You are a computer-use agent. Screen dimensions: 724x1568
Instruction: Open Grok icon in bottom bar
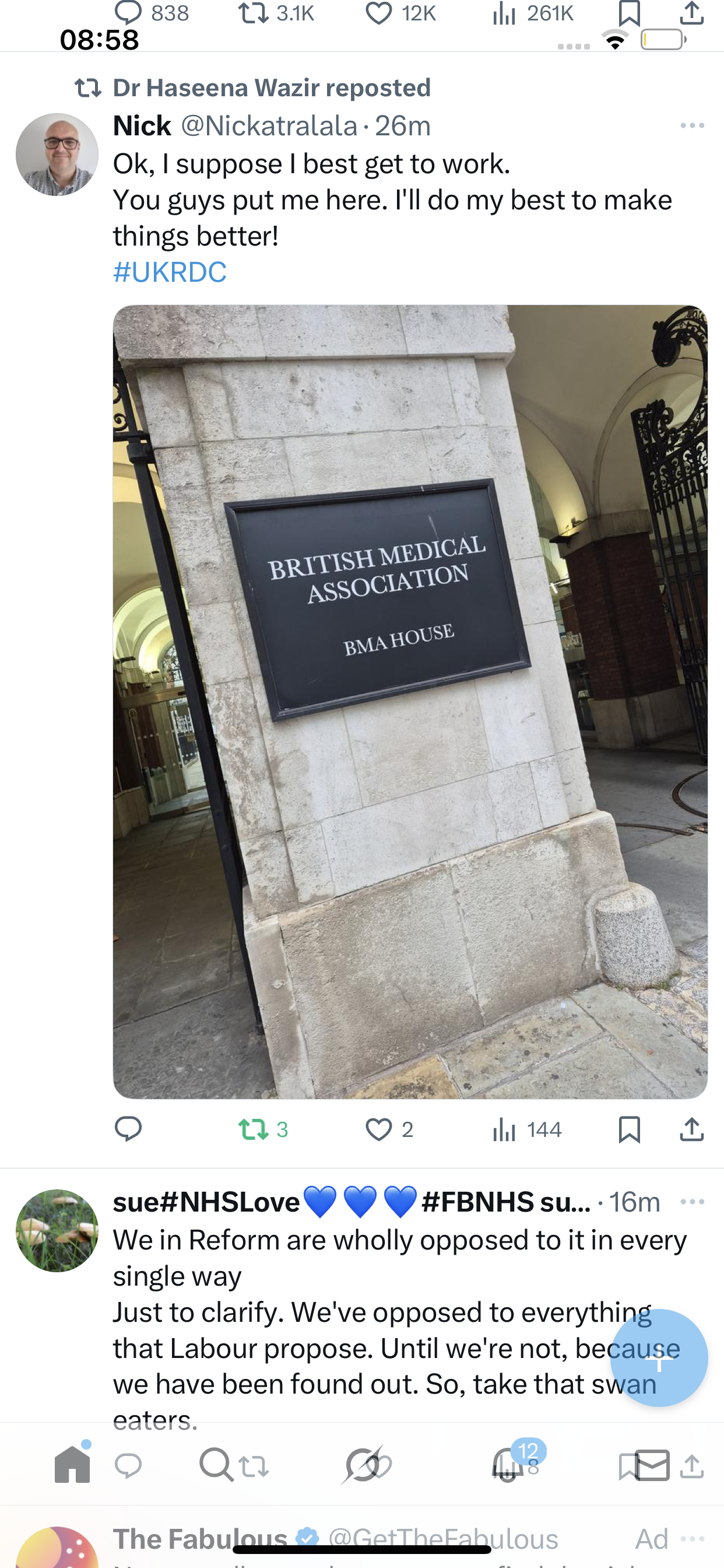[363, 1464]
